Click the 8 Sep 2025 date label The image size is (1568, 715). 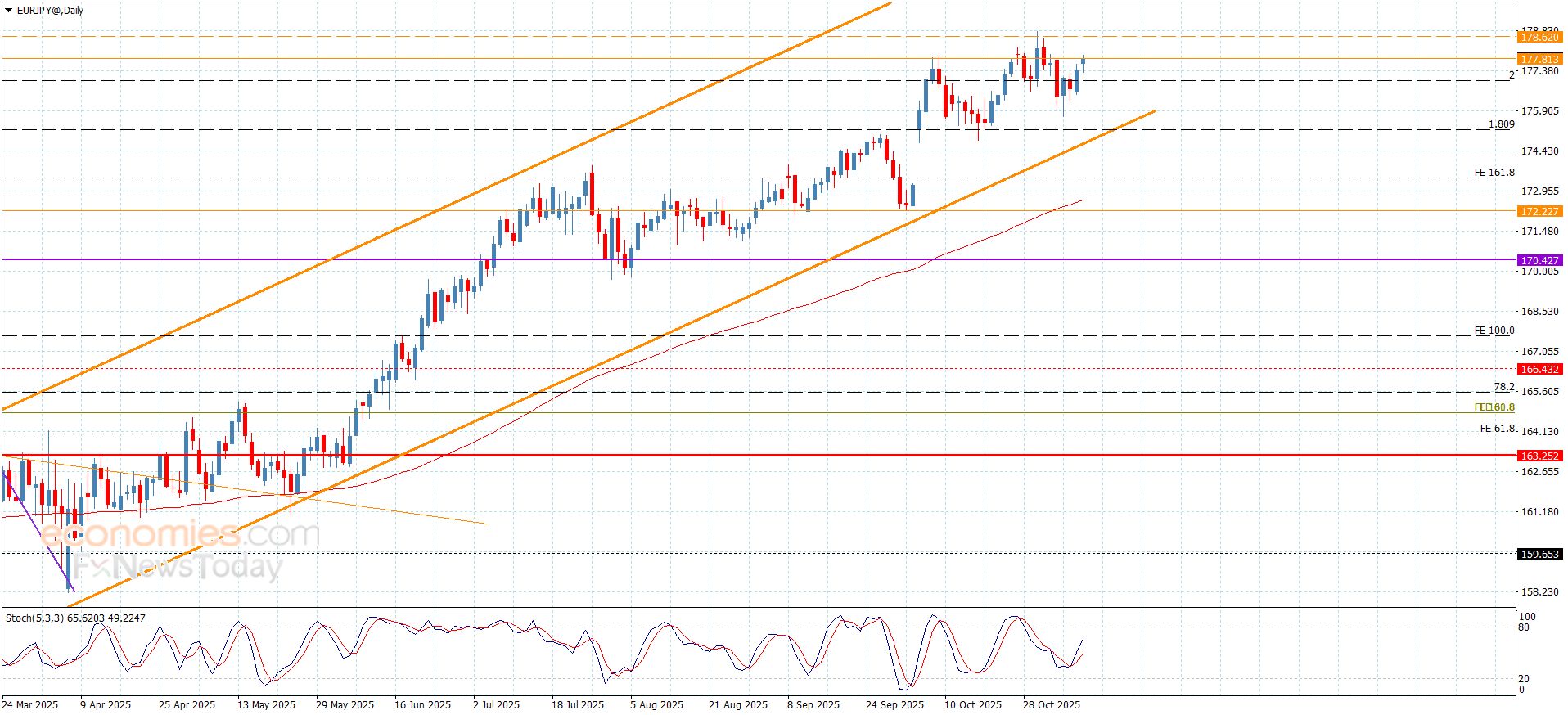pos(813,705)
